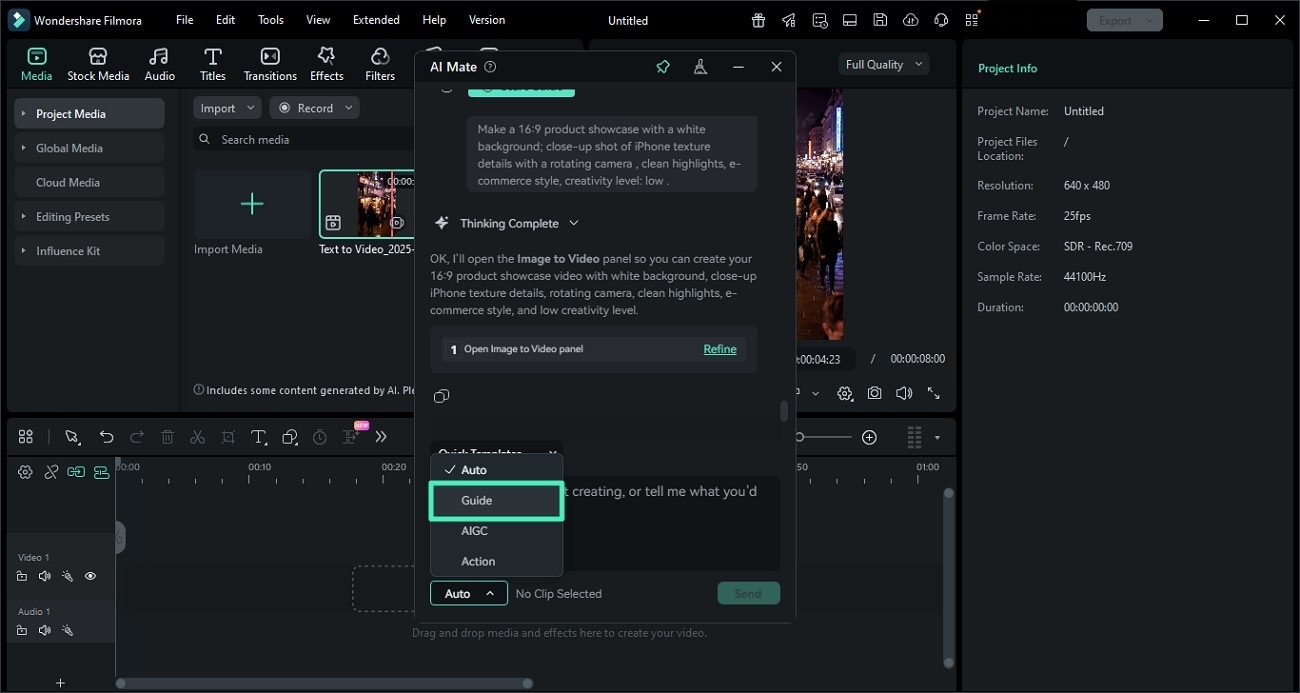Toggle magic tool on Video 1 track
Screen dimensions: 1300x693
67,576
